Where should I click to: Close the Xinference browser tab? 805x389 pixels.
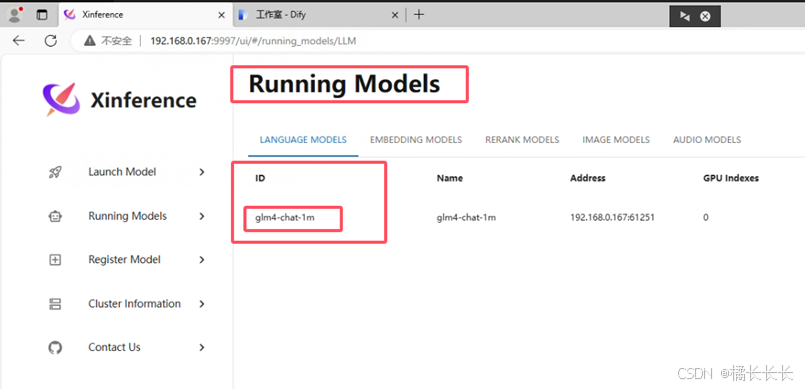(221, 15)
